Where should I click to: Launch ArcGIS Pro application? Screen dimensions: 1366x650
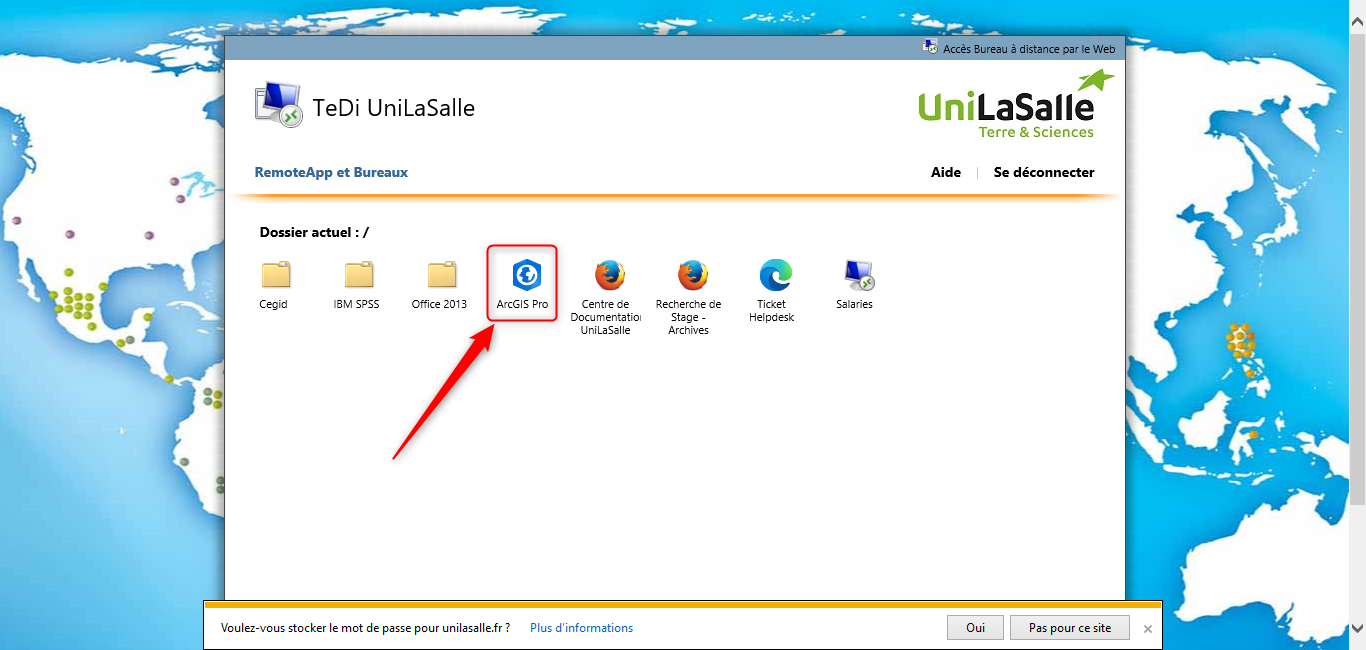523,284
